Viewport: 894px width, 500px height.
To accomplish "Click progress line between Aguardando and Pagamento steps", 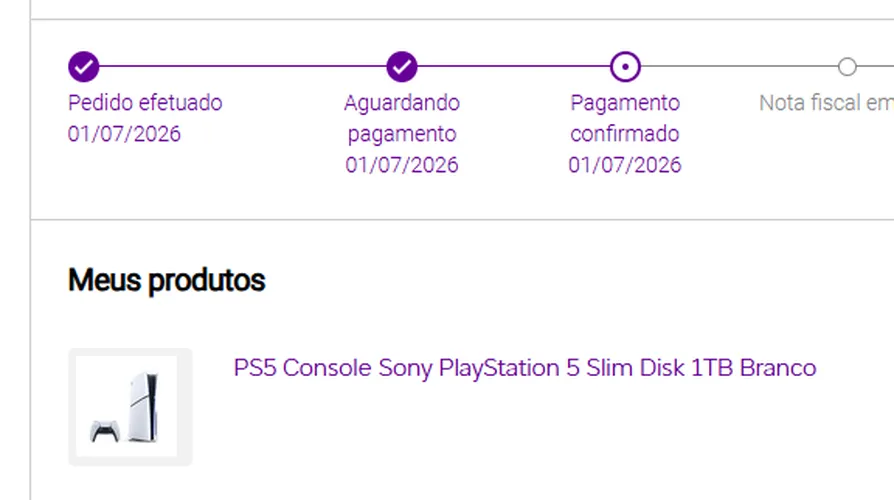I will pos(514,66).
